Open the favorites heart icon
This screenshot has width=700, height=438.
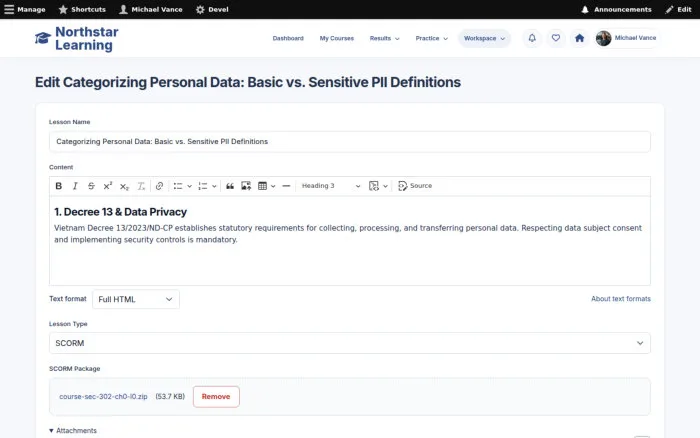[x=556, y=38]
